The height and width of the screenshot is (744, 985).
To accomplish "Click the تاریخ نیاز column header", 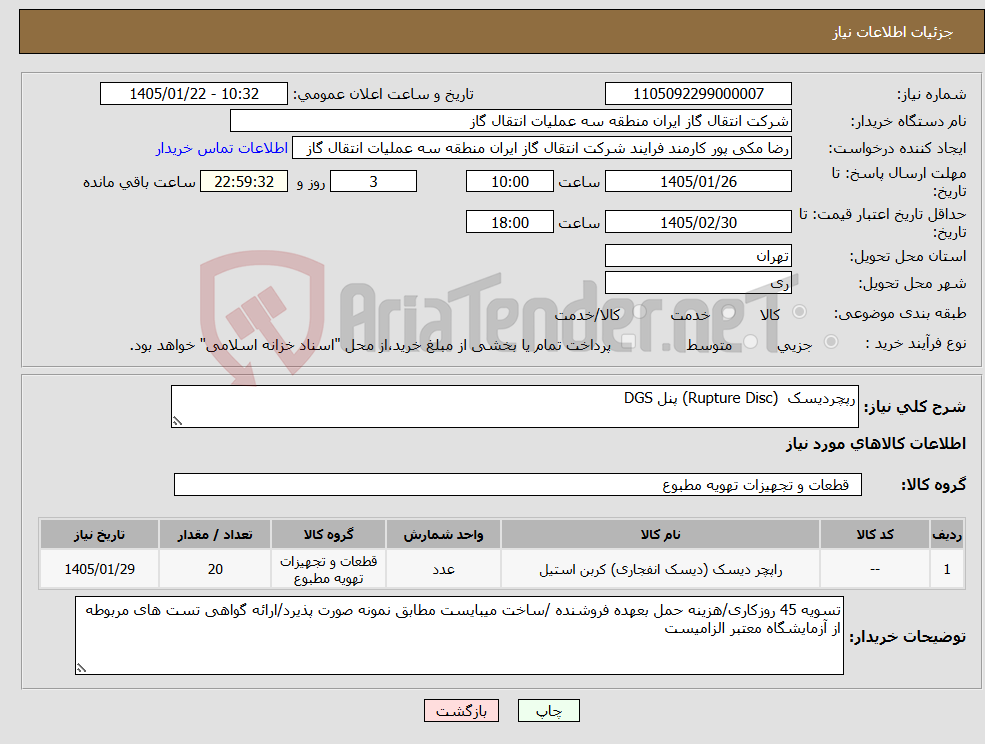I will tap(99, 535).
